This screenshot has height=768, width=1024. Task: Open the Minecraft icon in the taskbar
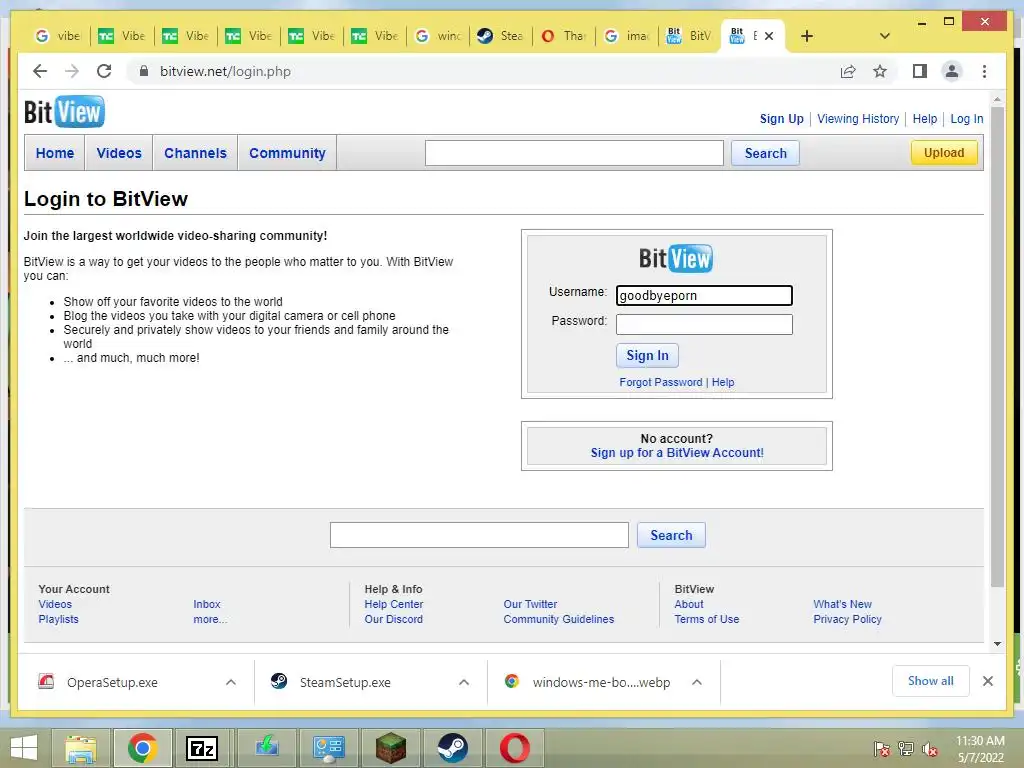point(391,748)
